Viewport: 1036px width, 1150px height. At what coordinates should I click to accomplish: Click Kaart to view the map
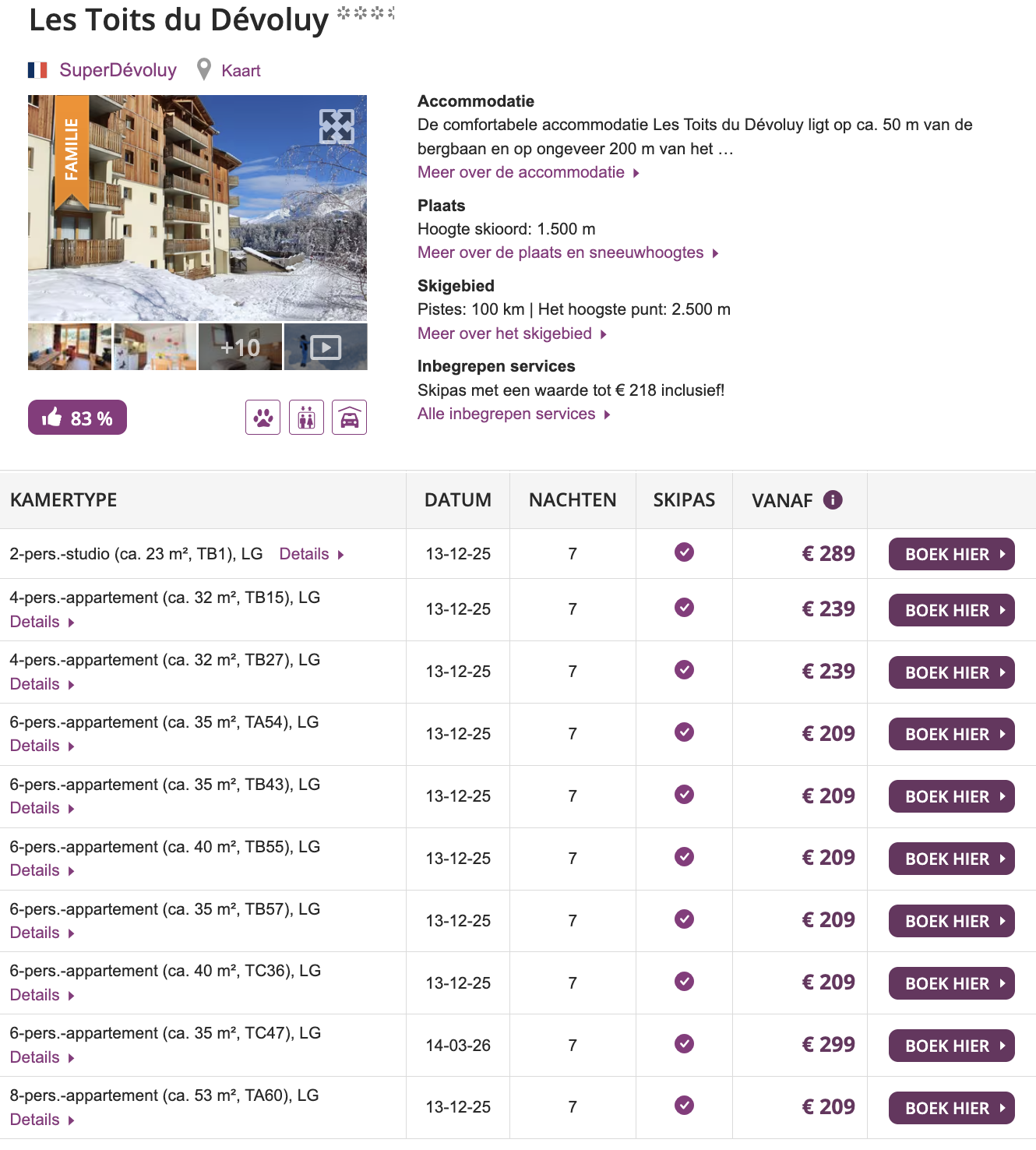(241, 69)
